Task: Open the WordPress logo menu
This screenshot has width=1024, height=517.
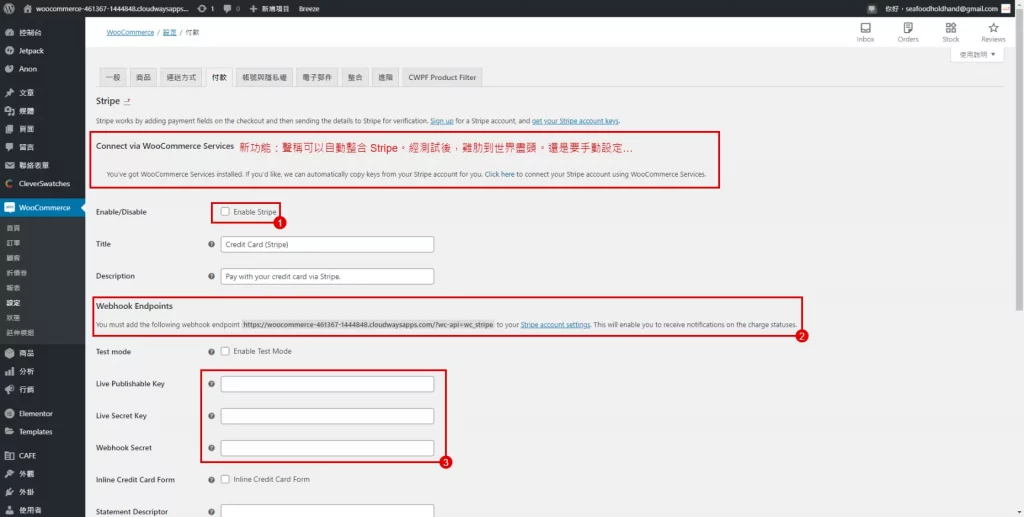Action: point(9,8)
